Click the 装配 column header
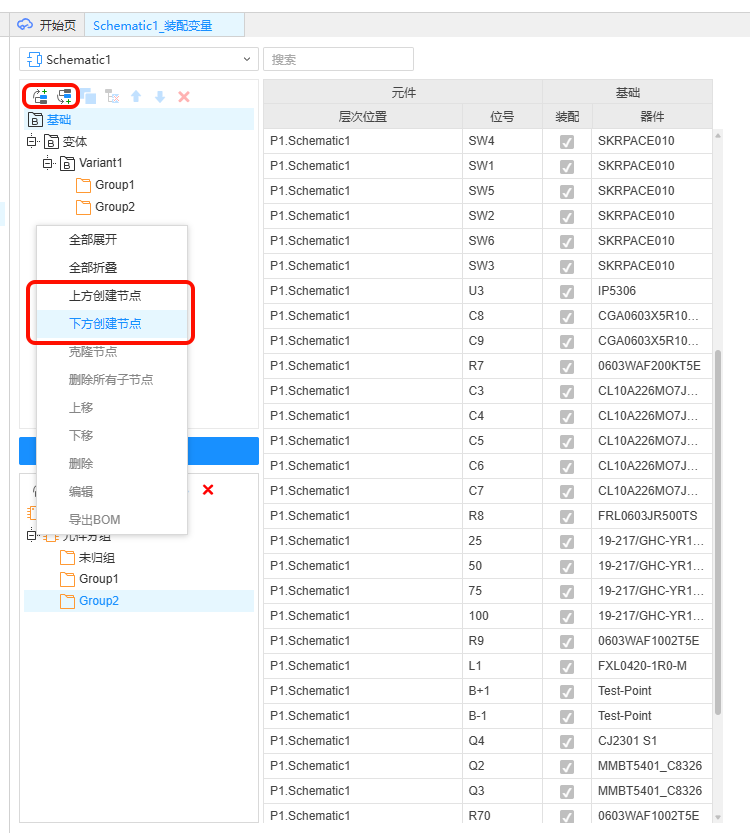 (567, 116)
